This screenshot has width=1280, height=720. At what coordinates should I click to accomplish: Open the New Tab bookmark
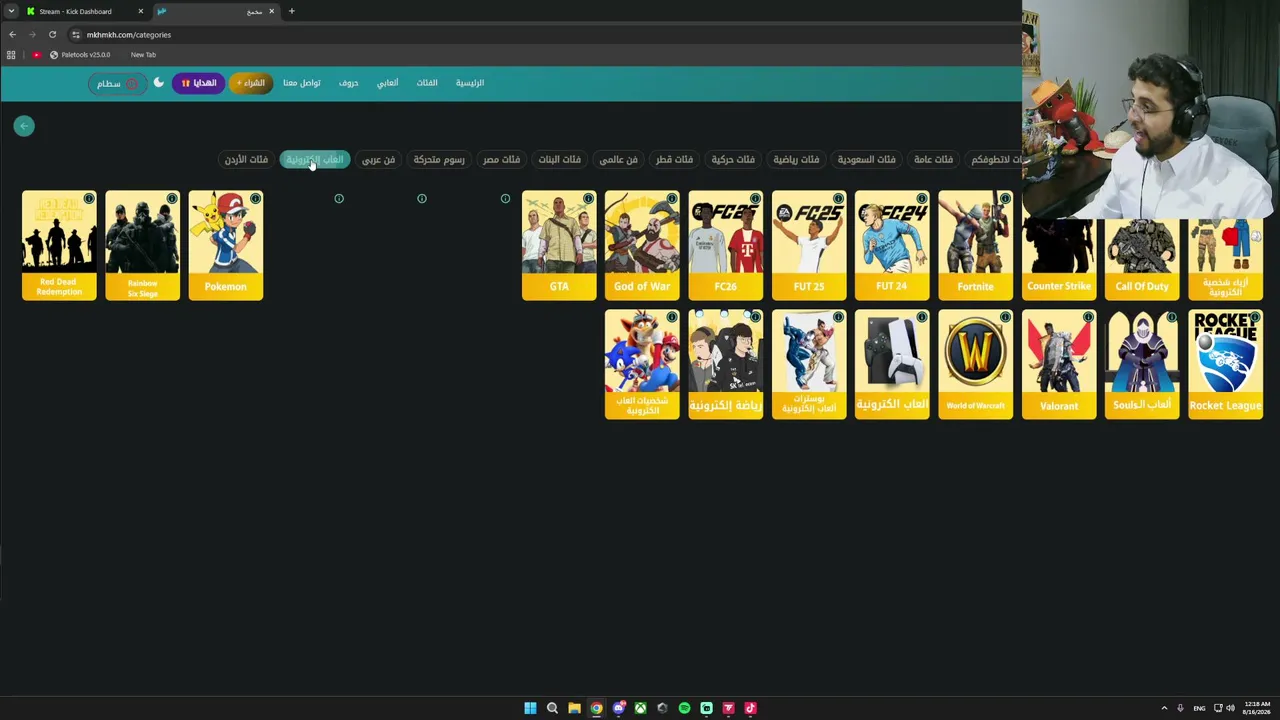[x=143, y=55]
